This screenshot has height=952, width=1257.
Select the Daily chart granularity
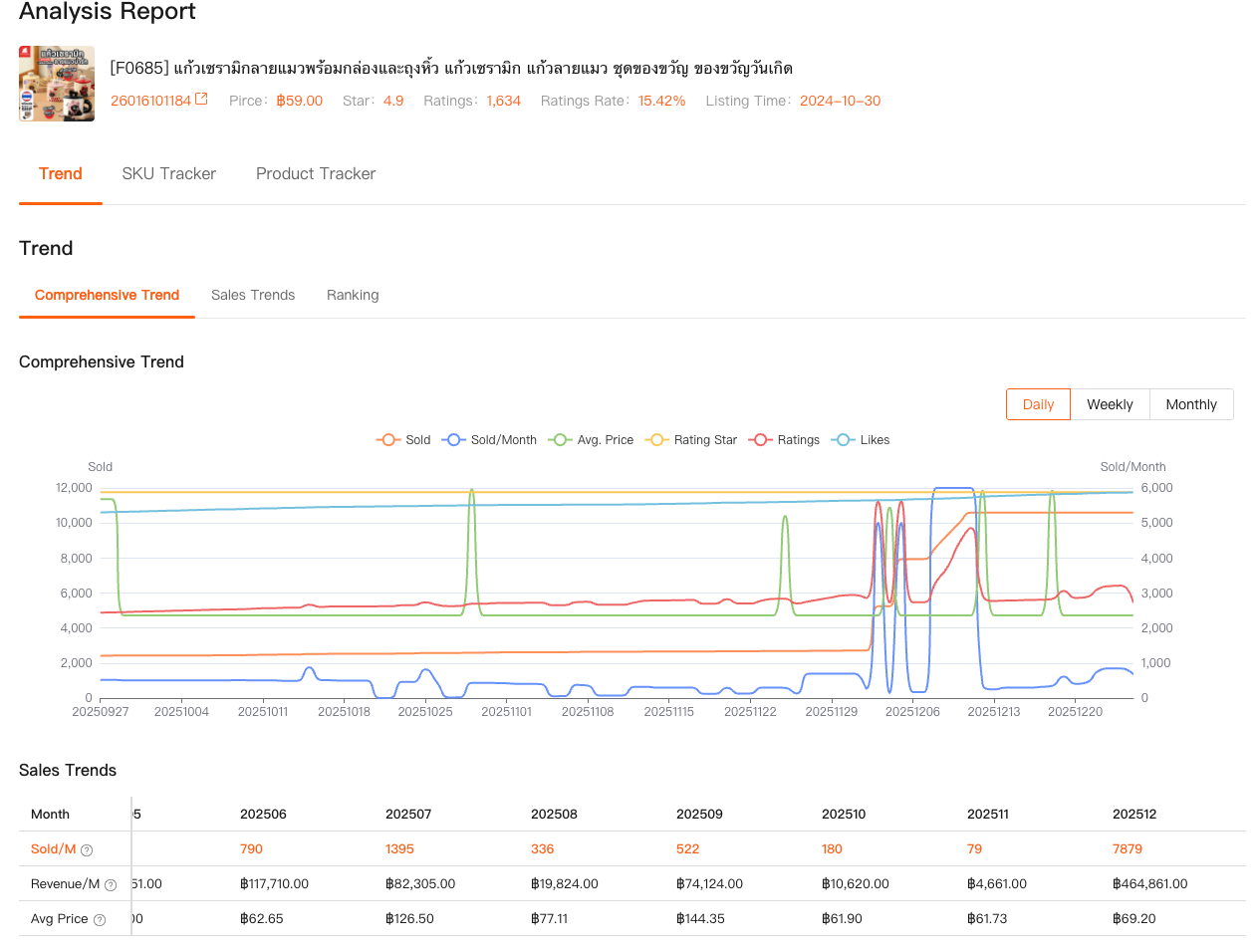pyautogui.click(x=1038, y=405)
